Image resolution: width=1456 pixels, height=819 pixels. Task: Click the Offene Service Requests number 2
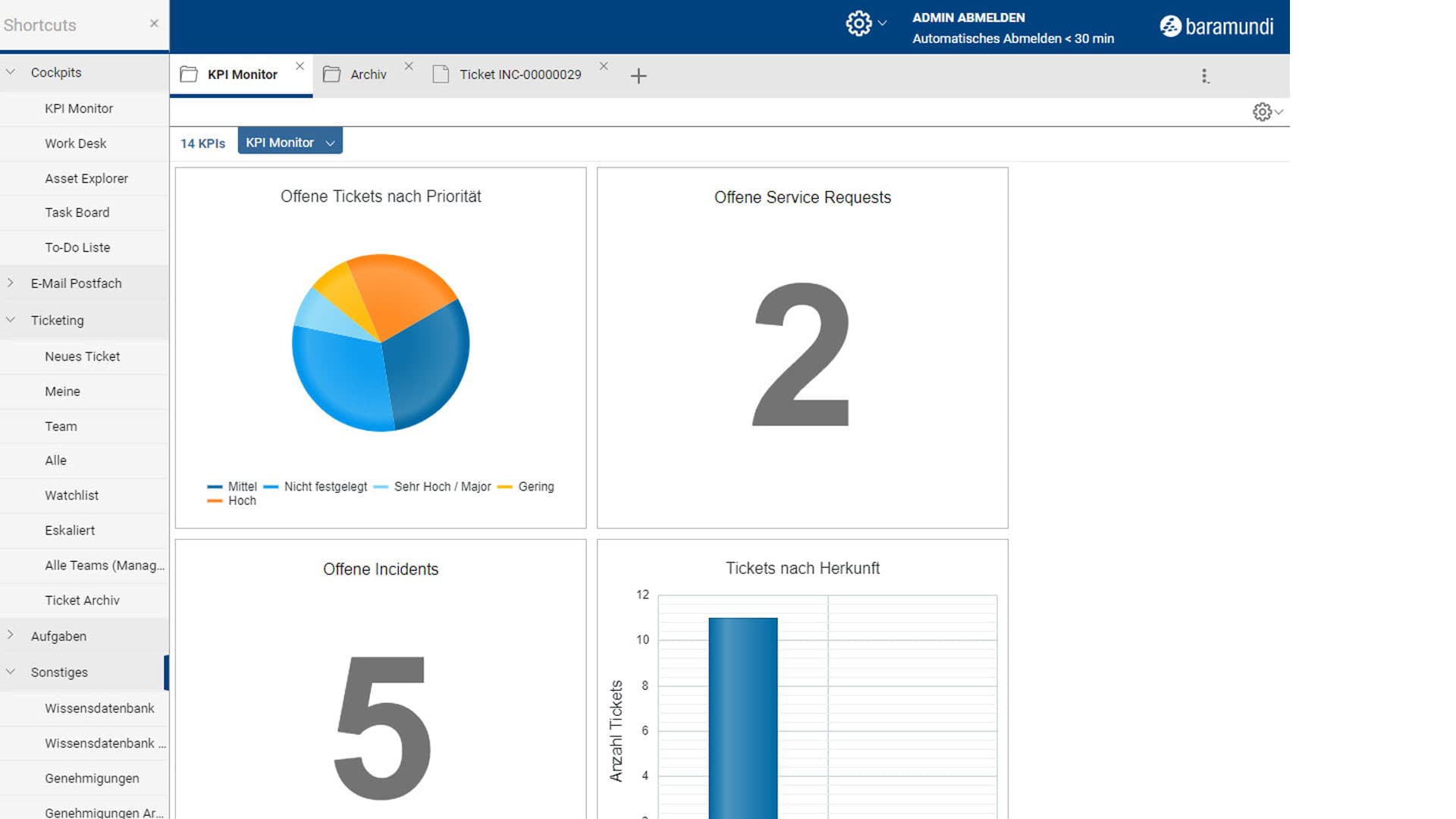[802, 355]
